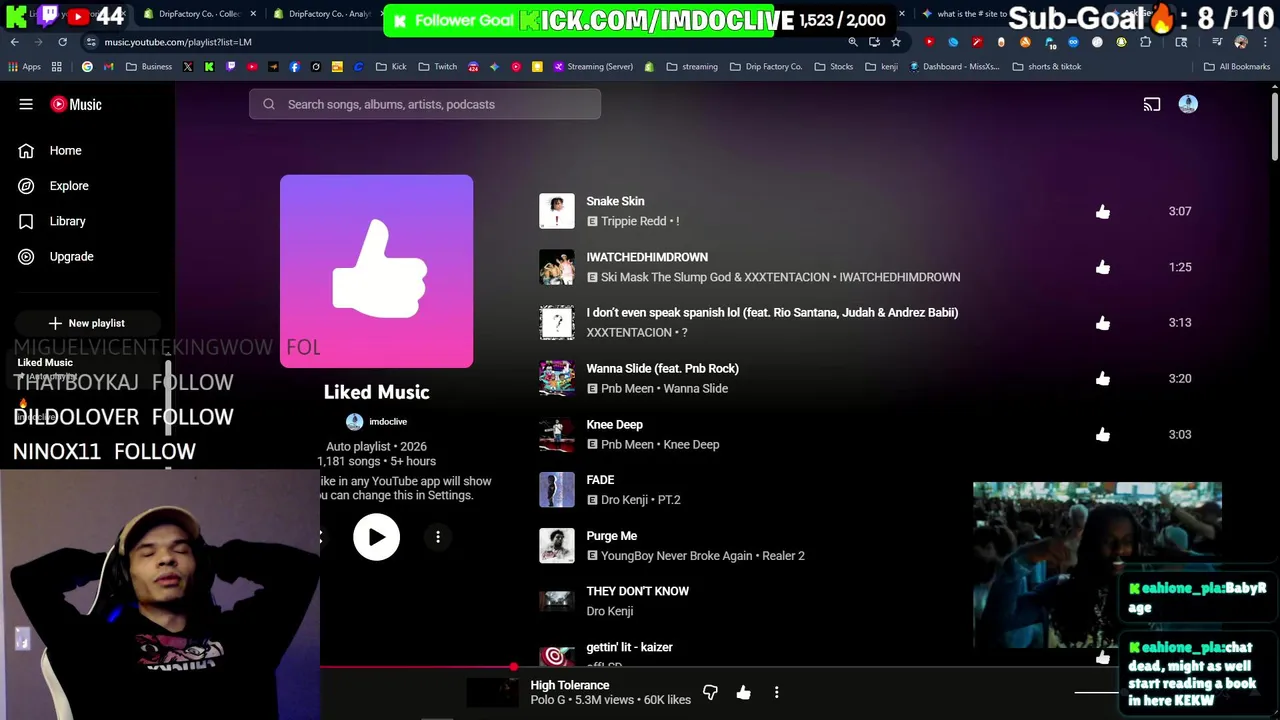Expand shorts & tiktok bookmarks folder
Screen dimensions: 1280x720
[1047, 67]
